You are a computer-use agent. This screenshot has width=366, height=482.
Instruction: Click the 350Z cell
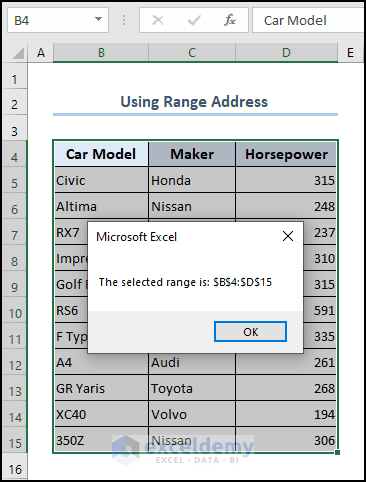tap(101, 440)
